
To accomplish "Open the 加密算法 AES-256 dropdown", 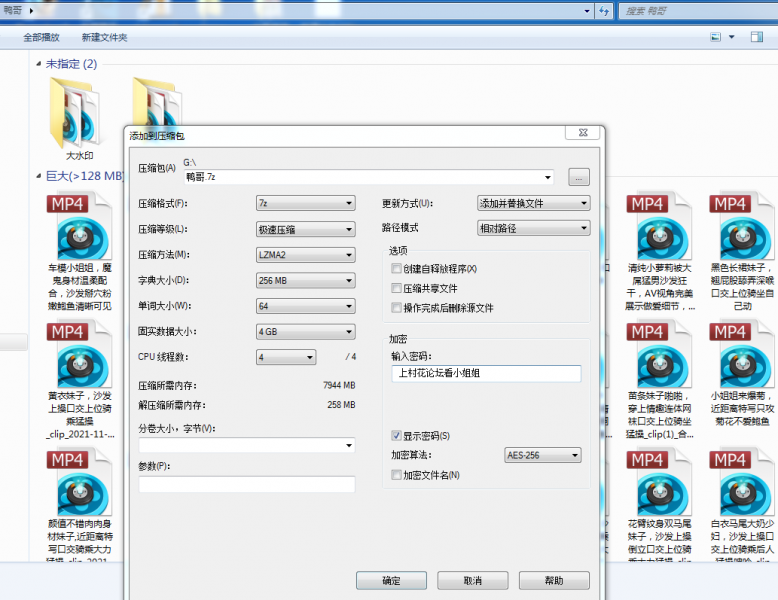I will pos(543,455).
